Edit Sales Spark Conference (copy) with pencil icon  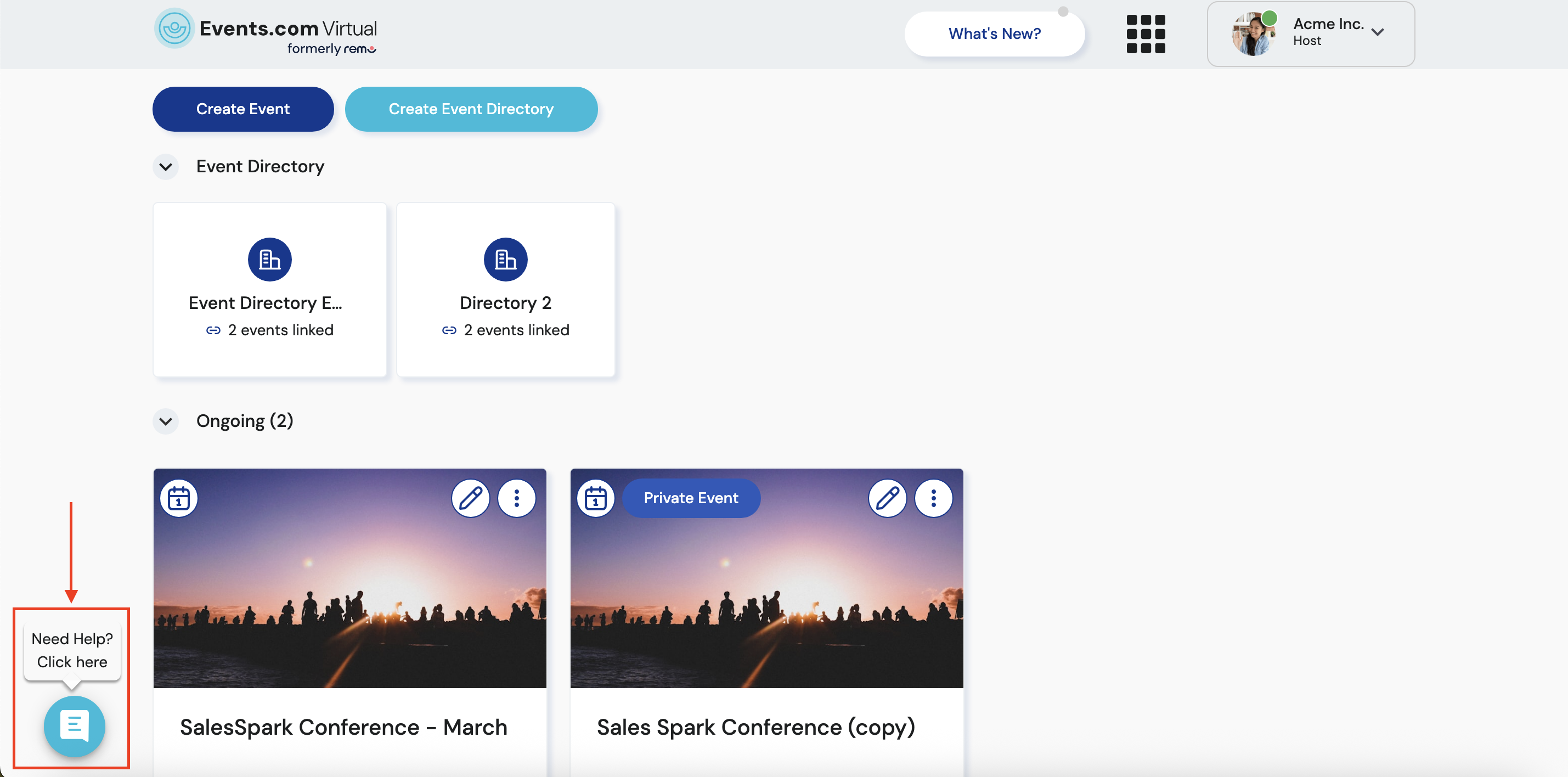887,498
